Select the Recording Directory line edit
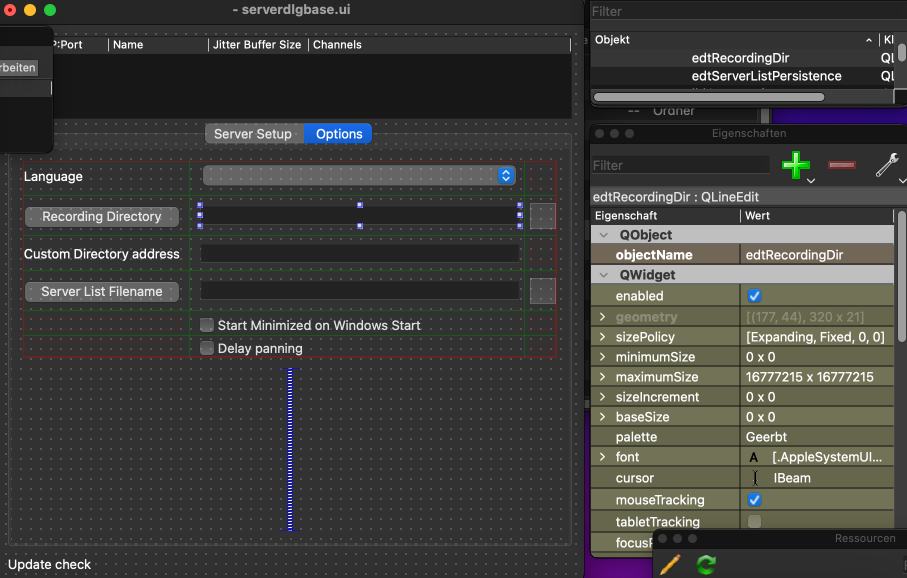This screenshot has width=907, height=578. coord(360,216)
